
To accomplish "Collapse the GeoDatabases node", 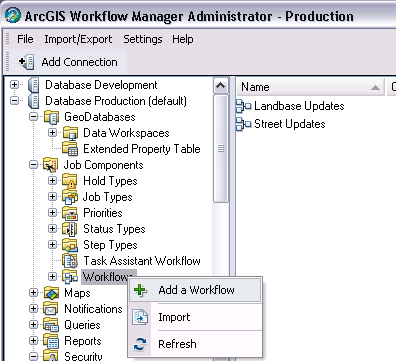I will (x=33, y=117).
